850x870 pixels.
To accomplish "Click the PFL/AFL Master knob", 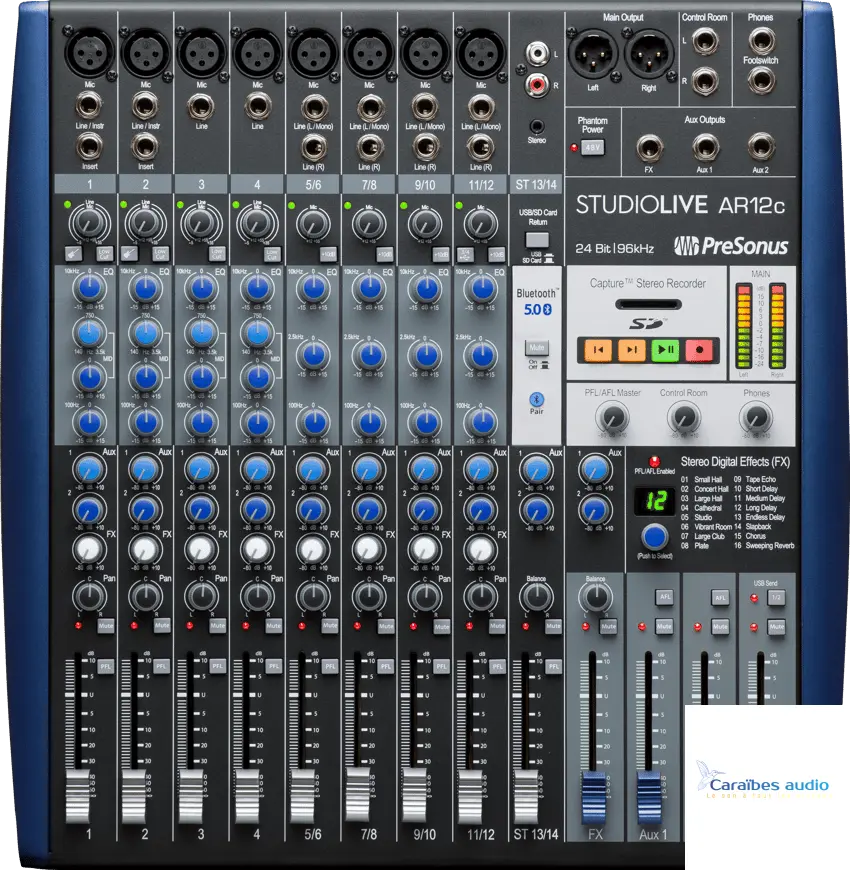I will point(613,417).
